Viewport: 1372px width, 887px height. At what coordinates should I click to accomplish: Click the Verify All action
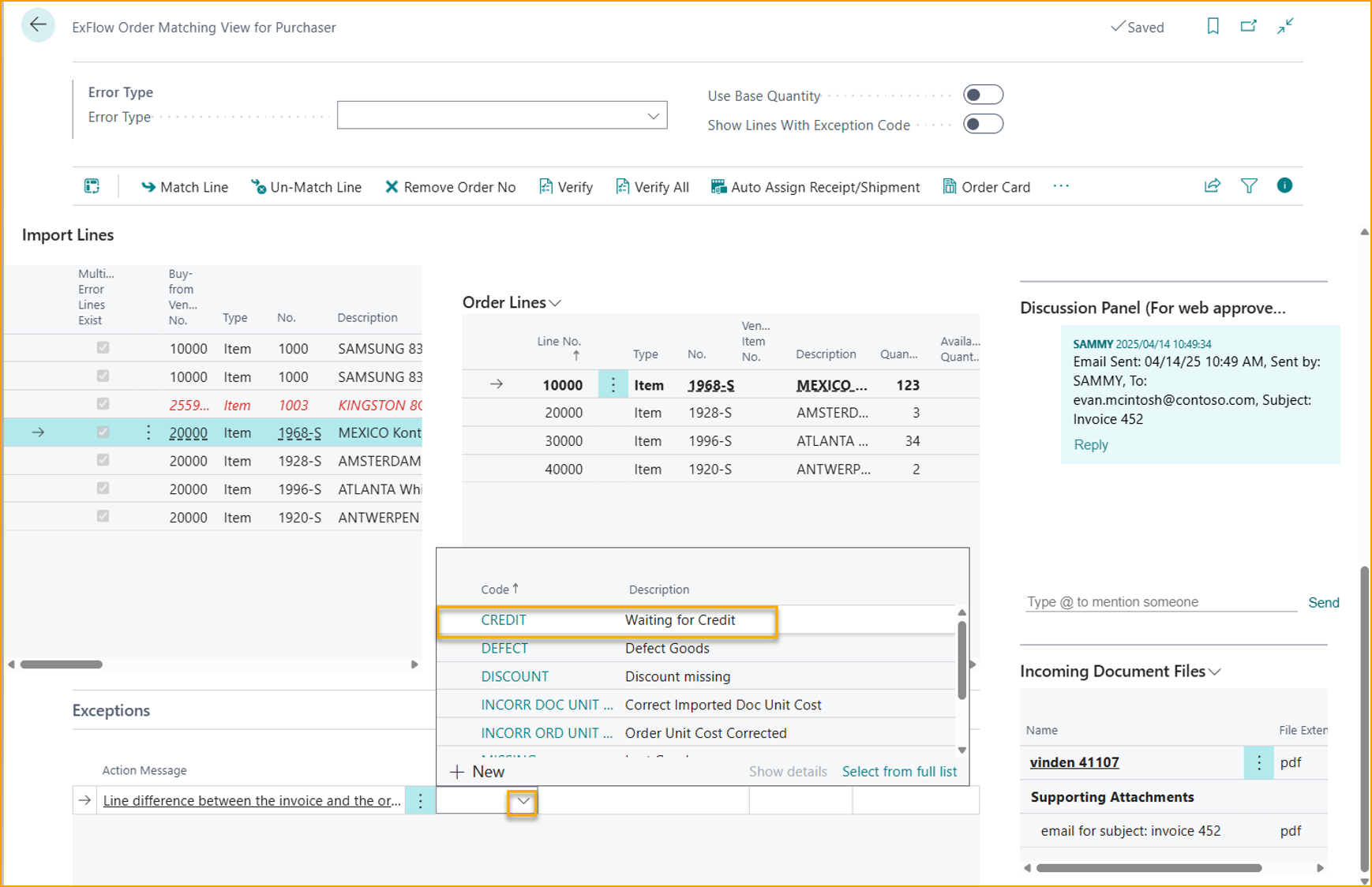pos(652,187)
